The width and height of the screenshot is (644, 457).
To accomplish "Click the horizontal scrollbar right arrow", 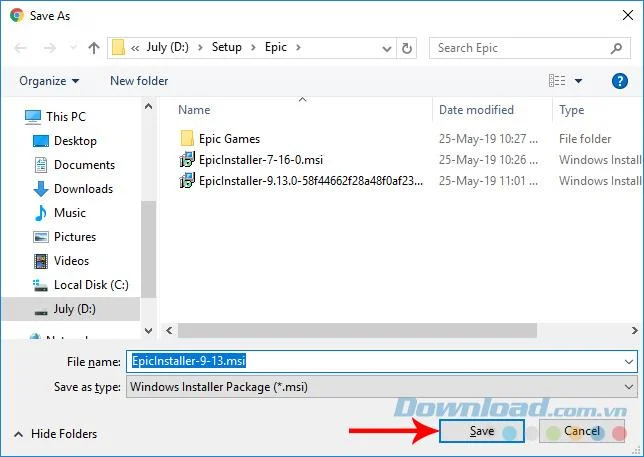I will [x=635, y=331].
